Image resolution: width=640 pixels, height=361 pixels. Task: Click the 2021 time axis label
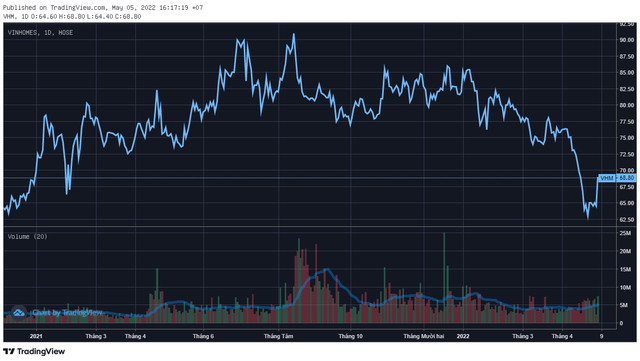pyautogui.click(x=36, y=336)
